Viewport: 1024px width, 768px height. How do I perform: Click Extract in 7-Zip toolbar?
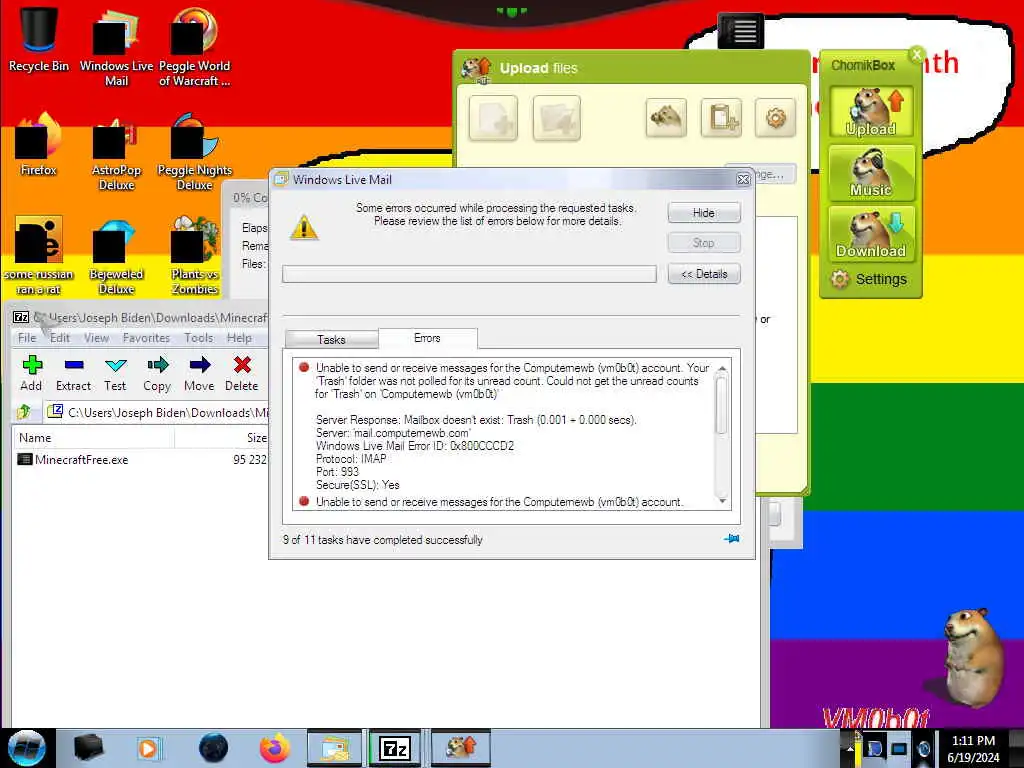[73, 374]
